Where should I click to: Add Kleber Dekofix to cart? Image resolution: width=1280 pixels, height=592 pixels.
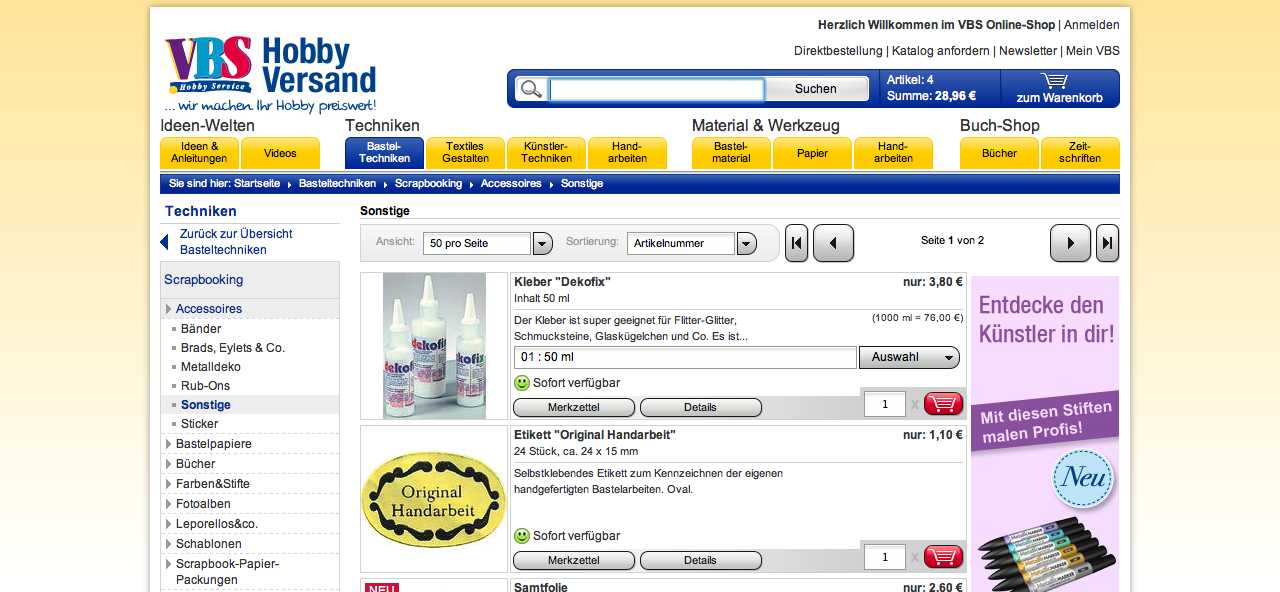pyautogui.click(x=943, y=404)
